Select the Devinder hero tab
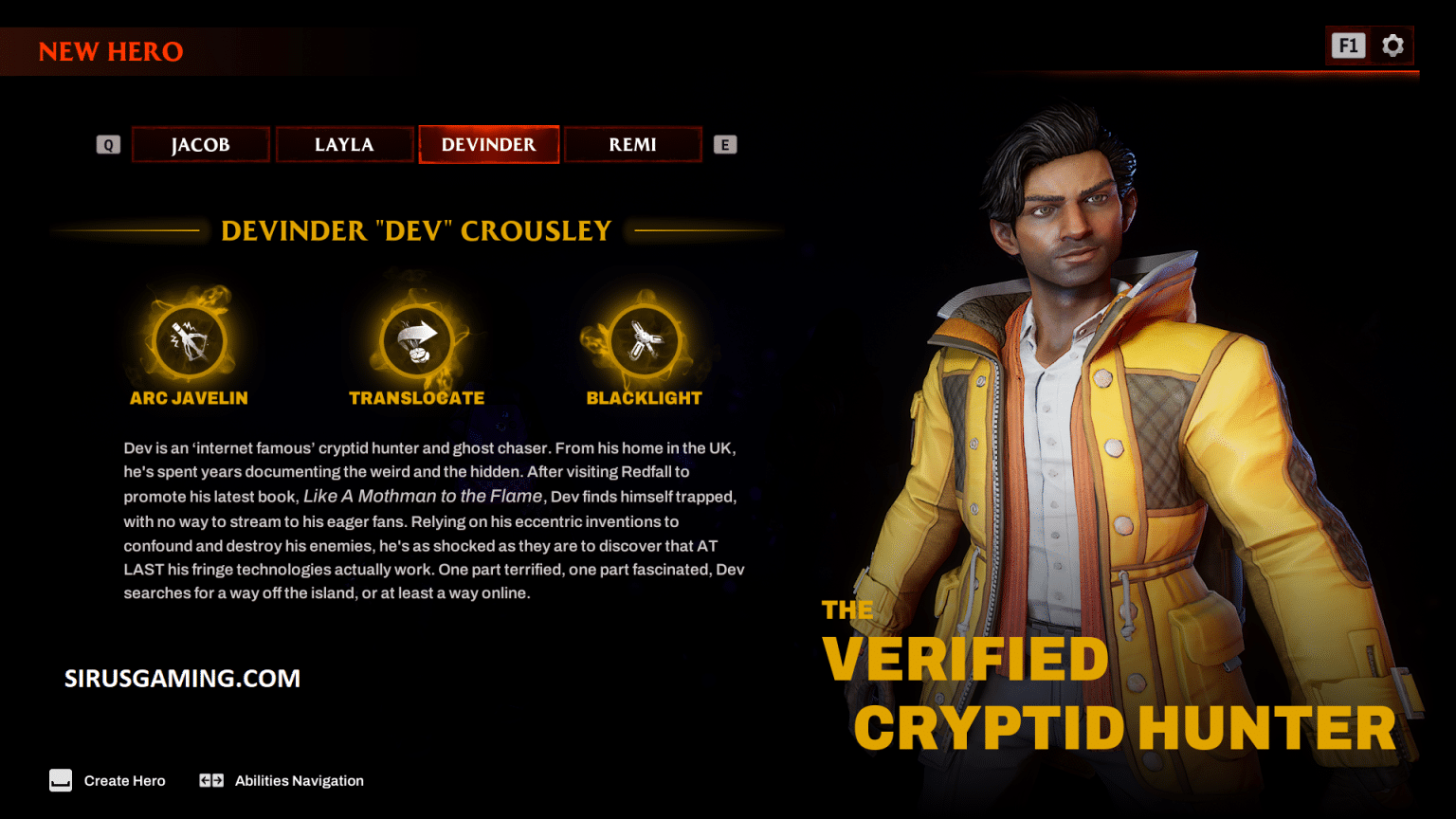This screenshot has height=819, width=1456. [x=489, y=145]
